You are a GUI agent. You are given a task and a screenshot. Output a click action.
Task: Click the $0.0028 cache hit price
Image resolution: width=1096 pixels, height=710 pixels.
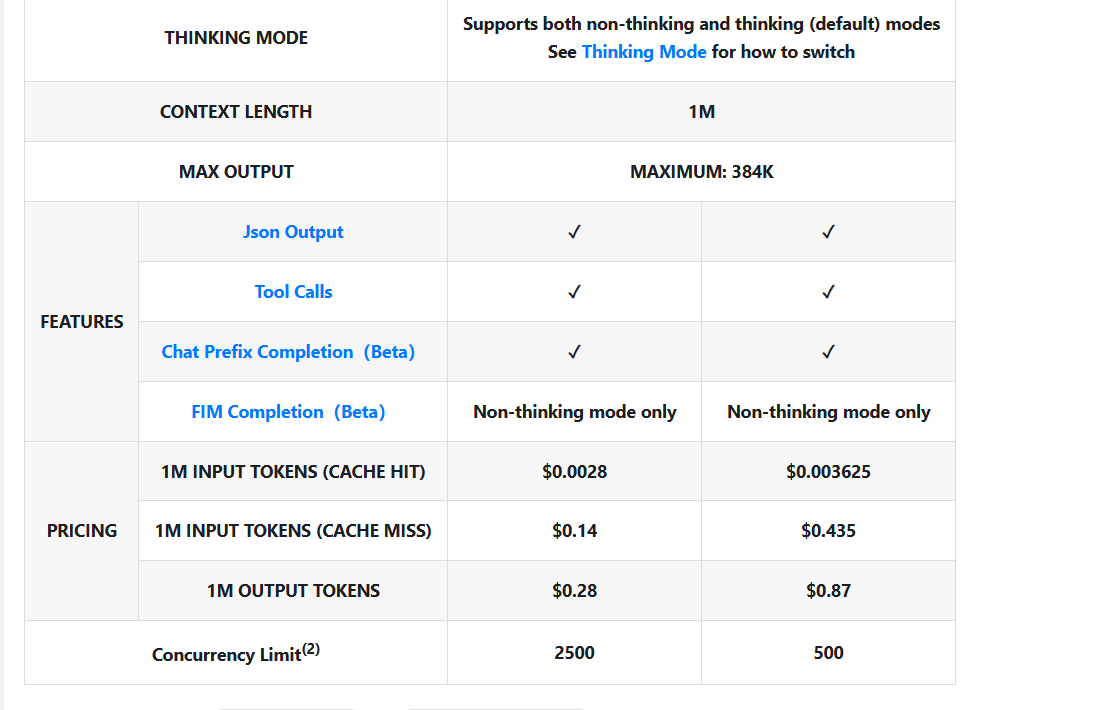coord(575,472)
